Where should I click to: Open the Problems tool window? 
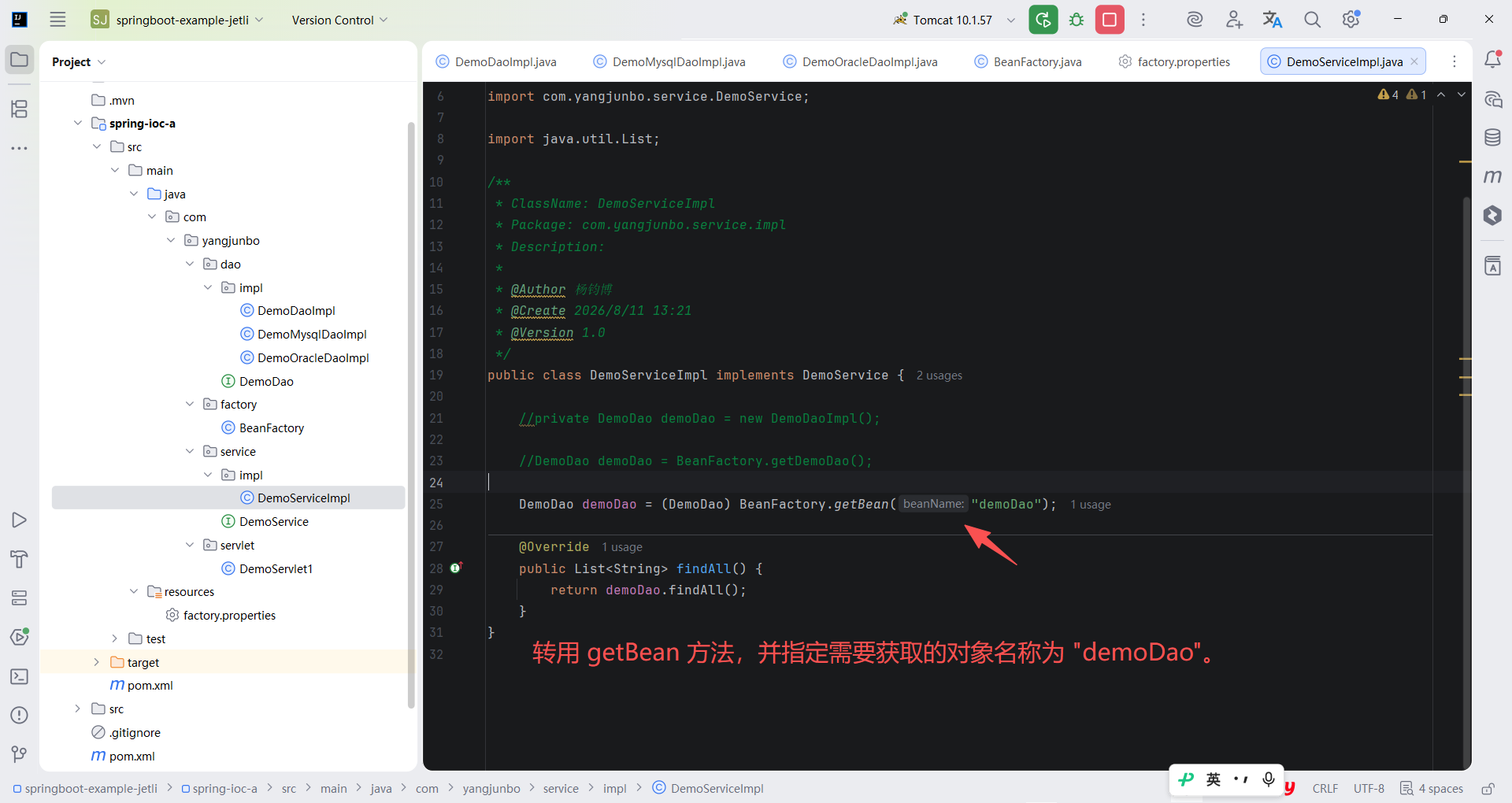tap(20, 715)
